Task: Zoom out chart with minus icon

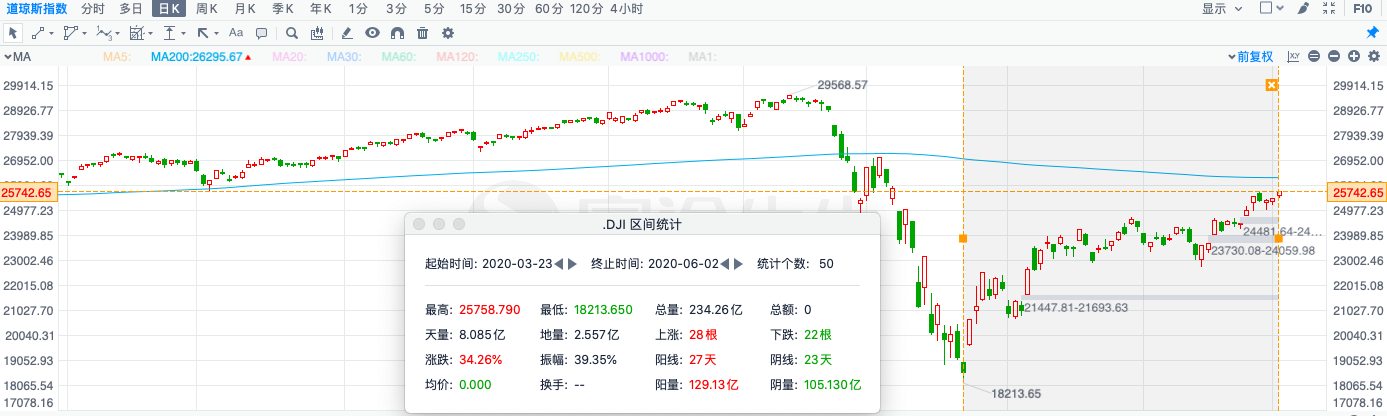Action: 1334,56
